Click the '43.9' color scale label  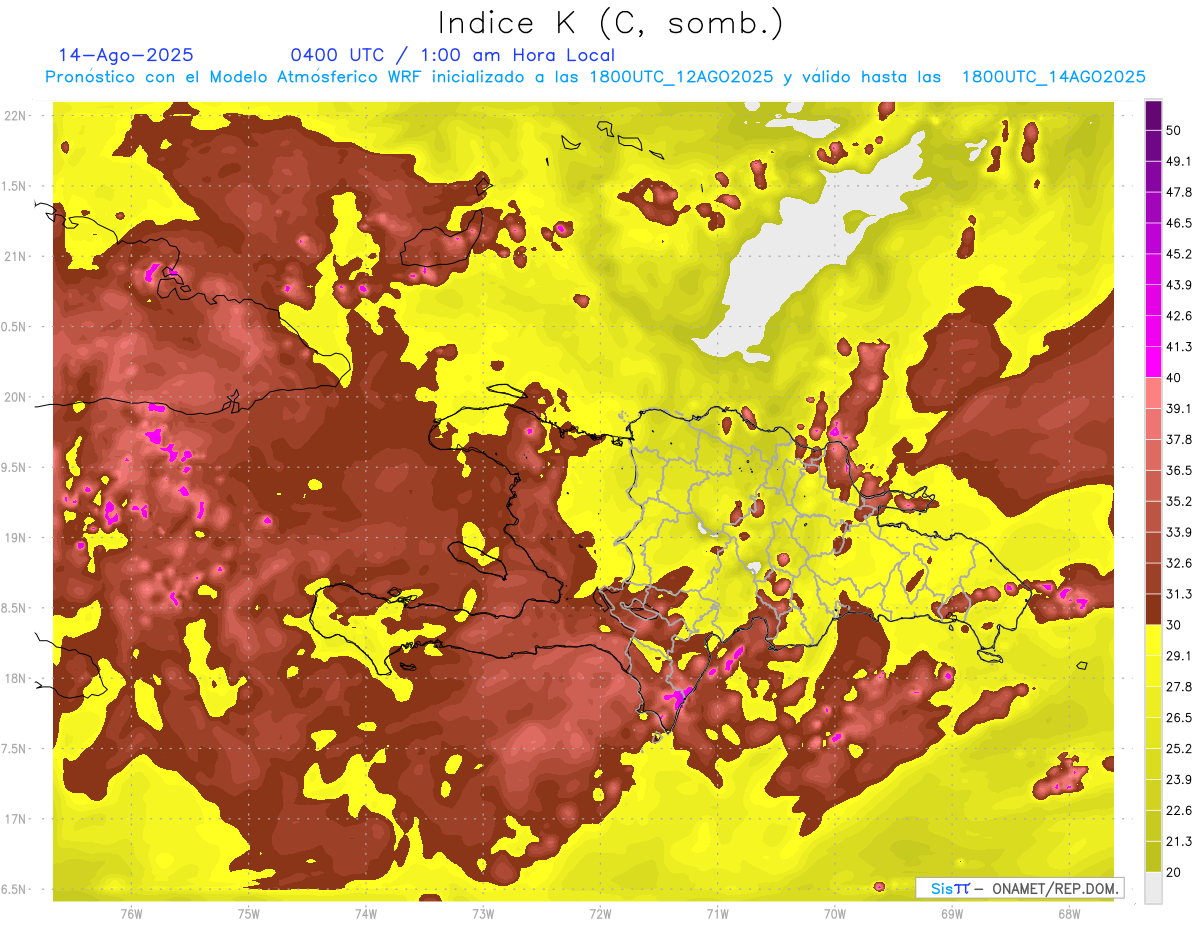click(x=1179, y=285)
